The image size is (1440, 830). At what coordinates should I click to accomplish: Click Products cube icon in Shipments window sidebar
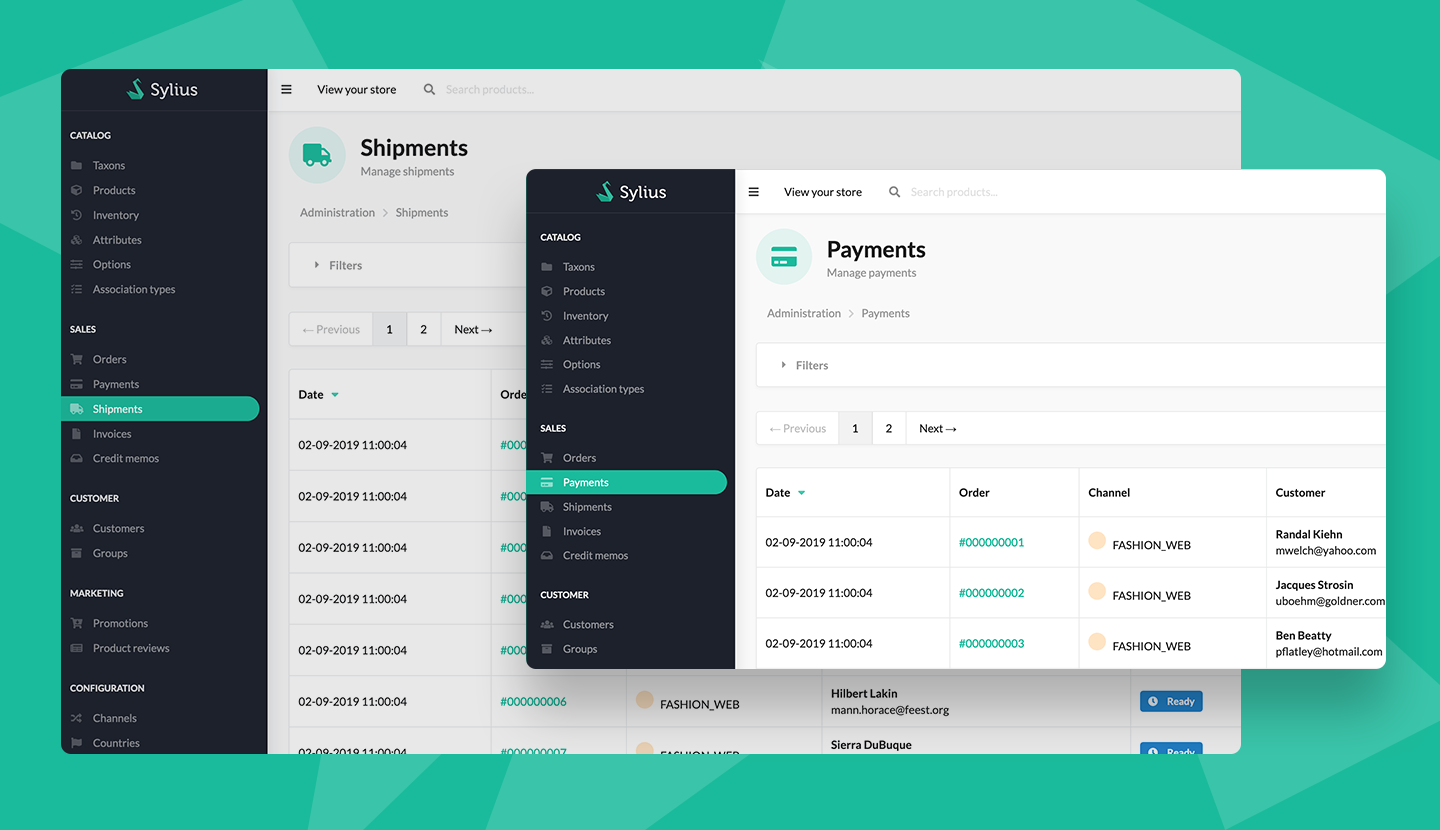[x=77, y=190]
